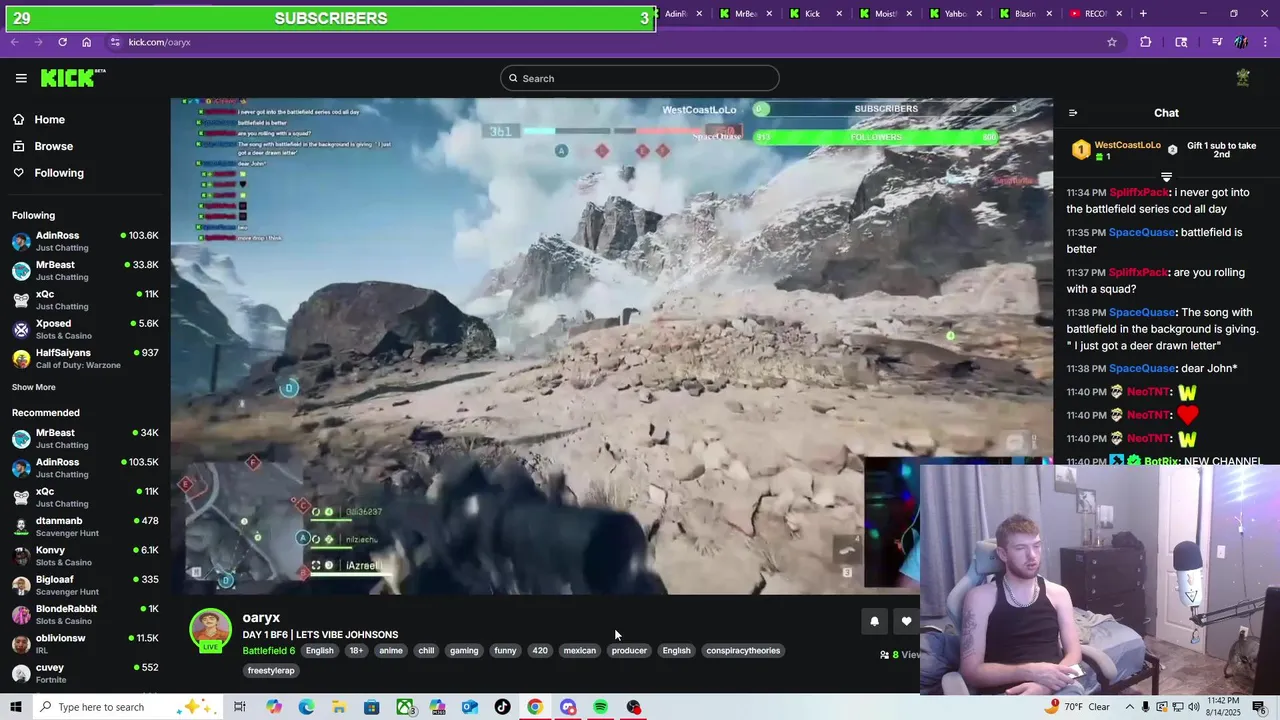1280x720 pixels.
Task: Click the freestylerap tag
Action: [271, 670]
